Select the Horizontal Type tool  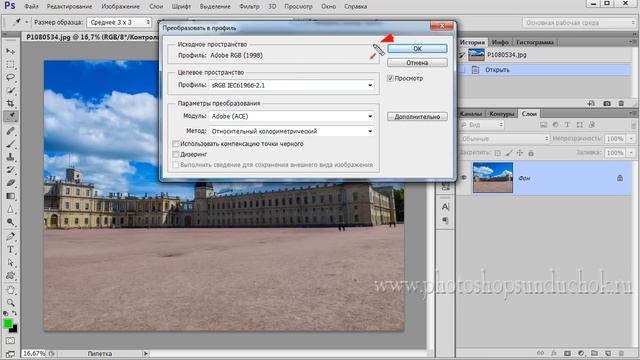[x=11, y=250]
